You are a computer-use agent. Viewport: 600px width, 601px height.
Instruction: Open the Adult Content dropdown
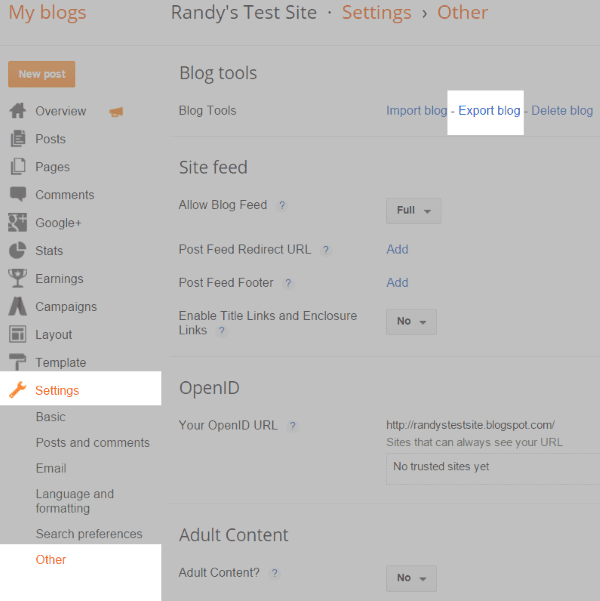coord(411,577)
